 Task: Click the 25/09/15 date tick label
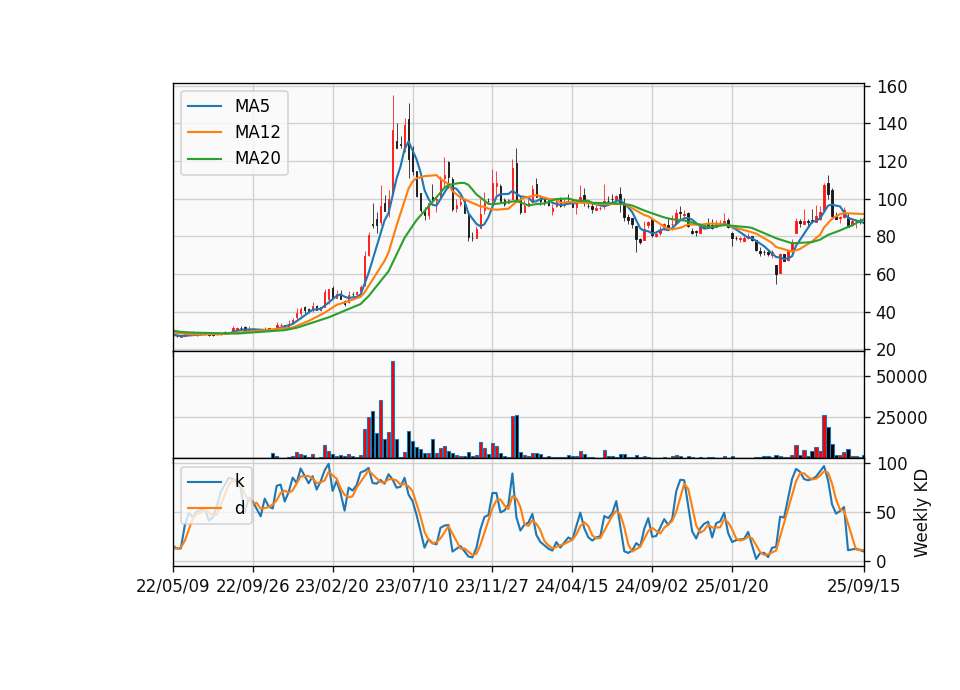(864, 587)
